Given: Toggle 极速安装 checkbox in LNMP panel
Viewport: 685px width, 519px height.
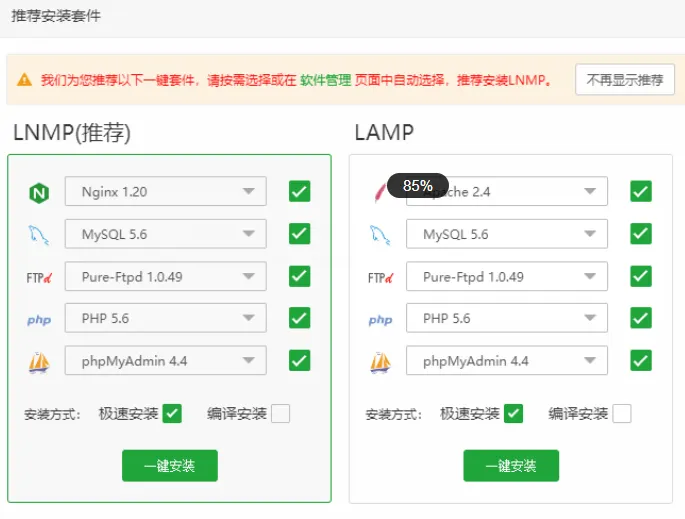Looking at the screenshot, I should 172,413.
